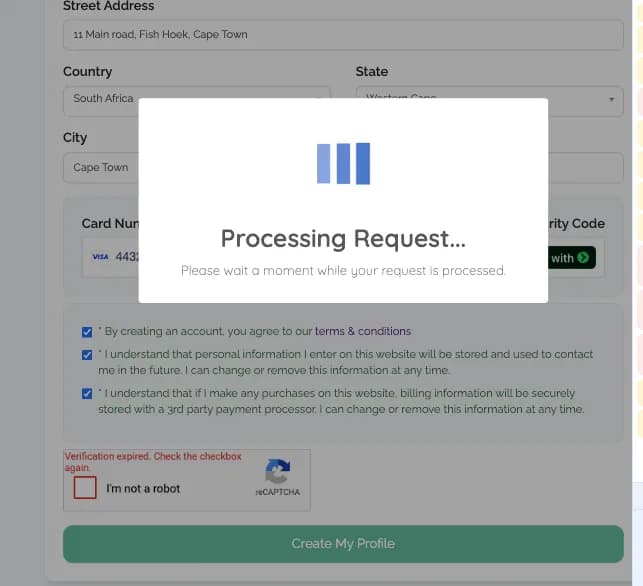This screenshot has width=643, height=586.
Task: Click the City field label
Action: (75, 138)
